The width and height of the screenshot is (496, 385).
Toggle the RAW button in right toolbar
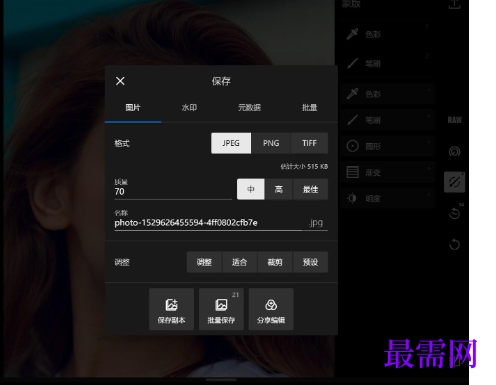tap(455, 120)
